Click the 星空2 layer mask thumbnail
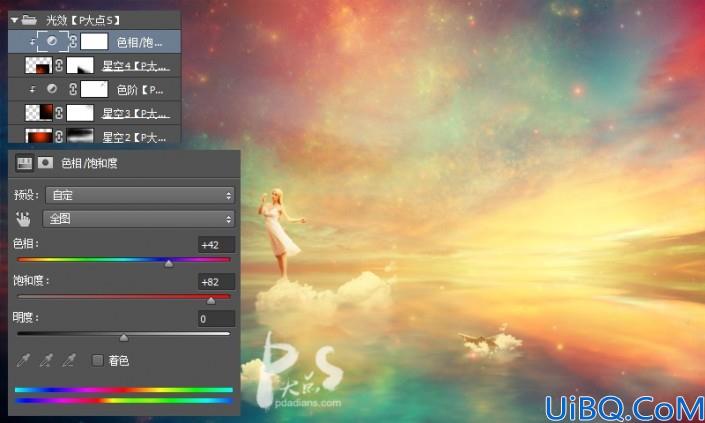This screenshot has width=705, height=423. coord(80,136)
